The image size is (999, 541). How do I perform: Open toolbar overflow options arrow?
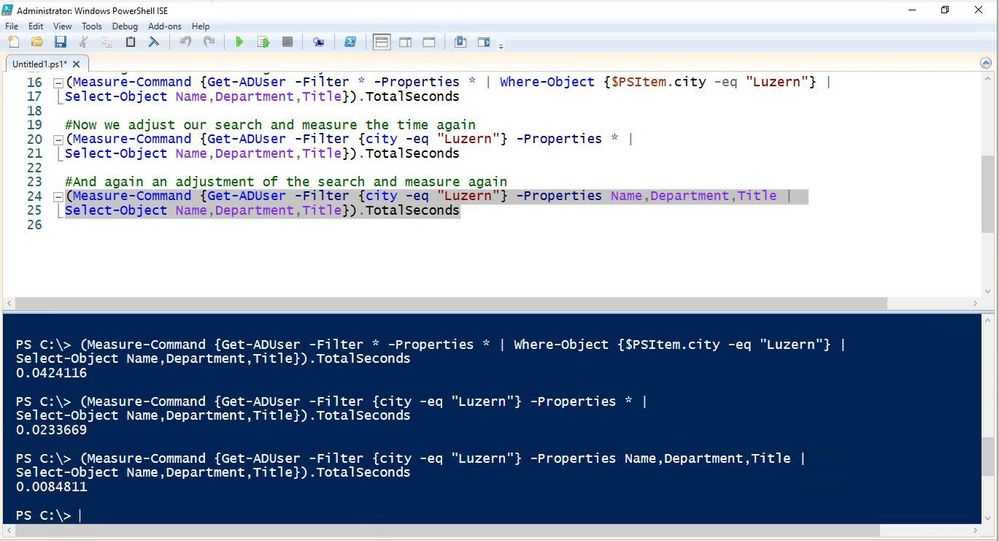pyautogui.click(x=501, y=46)
